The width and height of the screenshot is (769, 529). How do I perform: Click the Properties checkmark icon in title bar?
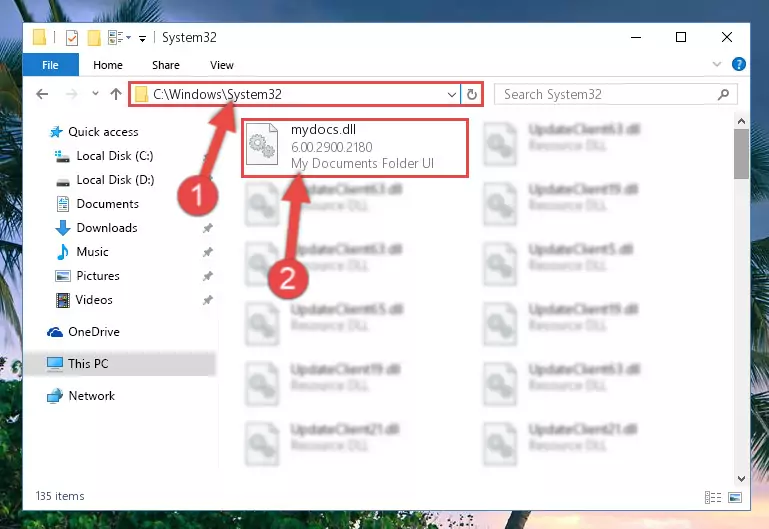click(72, 38)
